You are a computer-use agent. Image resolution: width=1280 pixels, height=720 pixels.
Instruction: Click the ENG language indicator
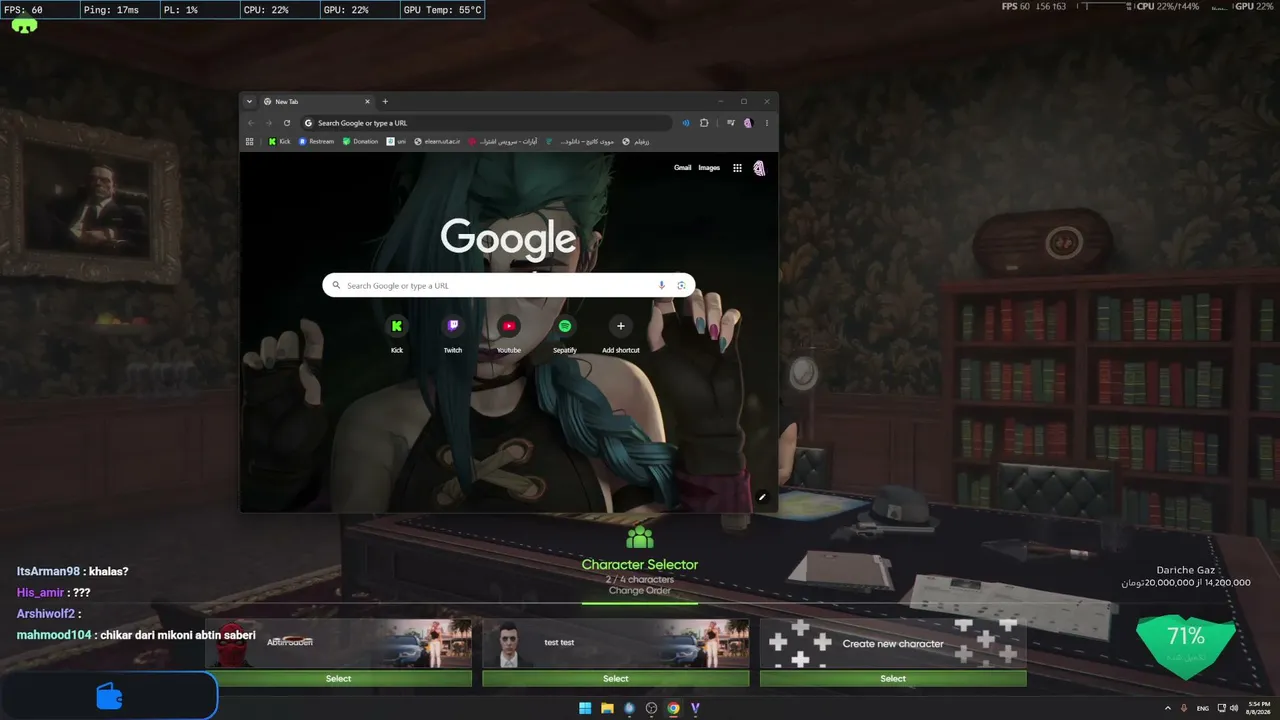[1203, 708]
